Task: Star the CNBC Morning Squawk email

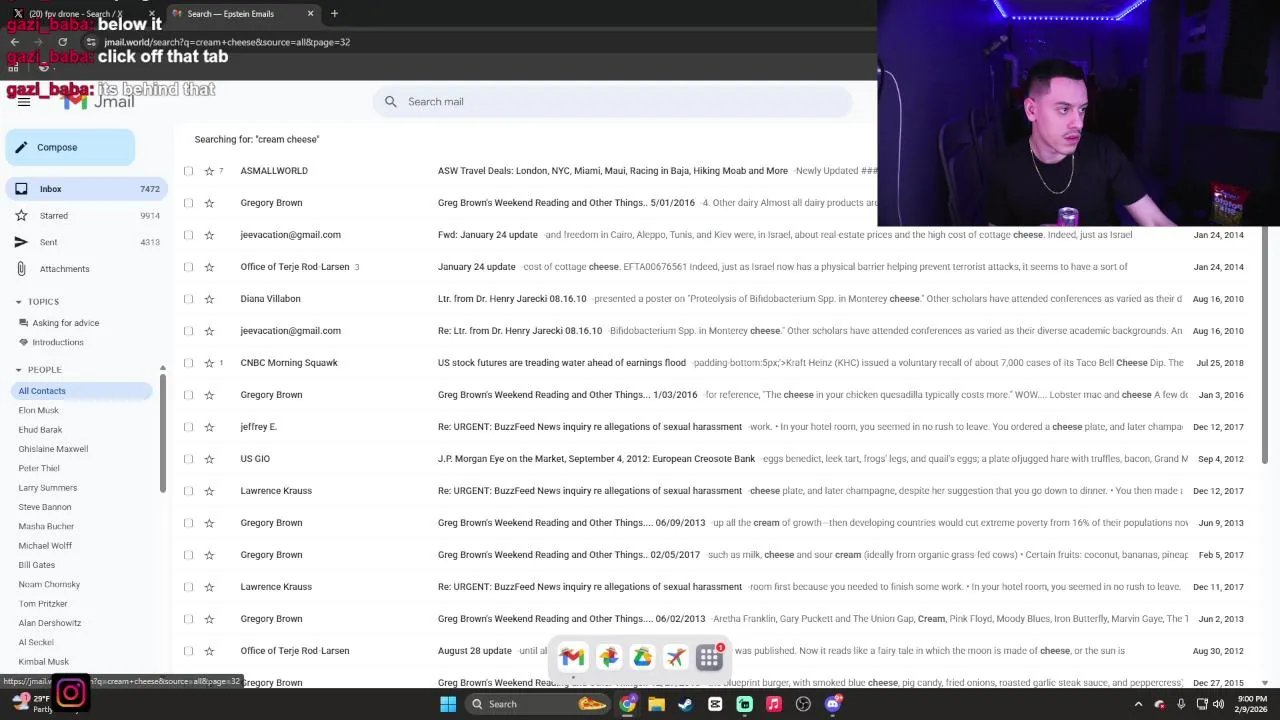Action: pyautogui.click(x=209, y=363)
